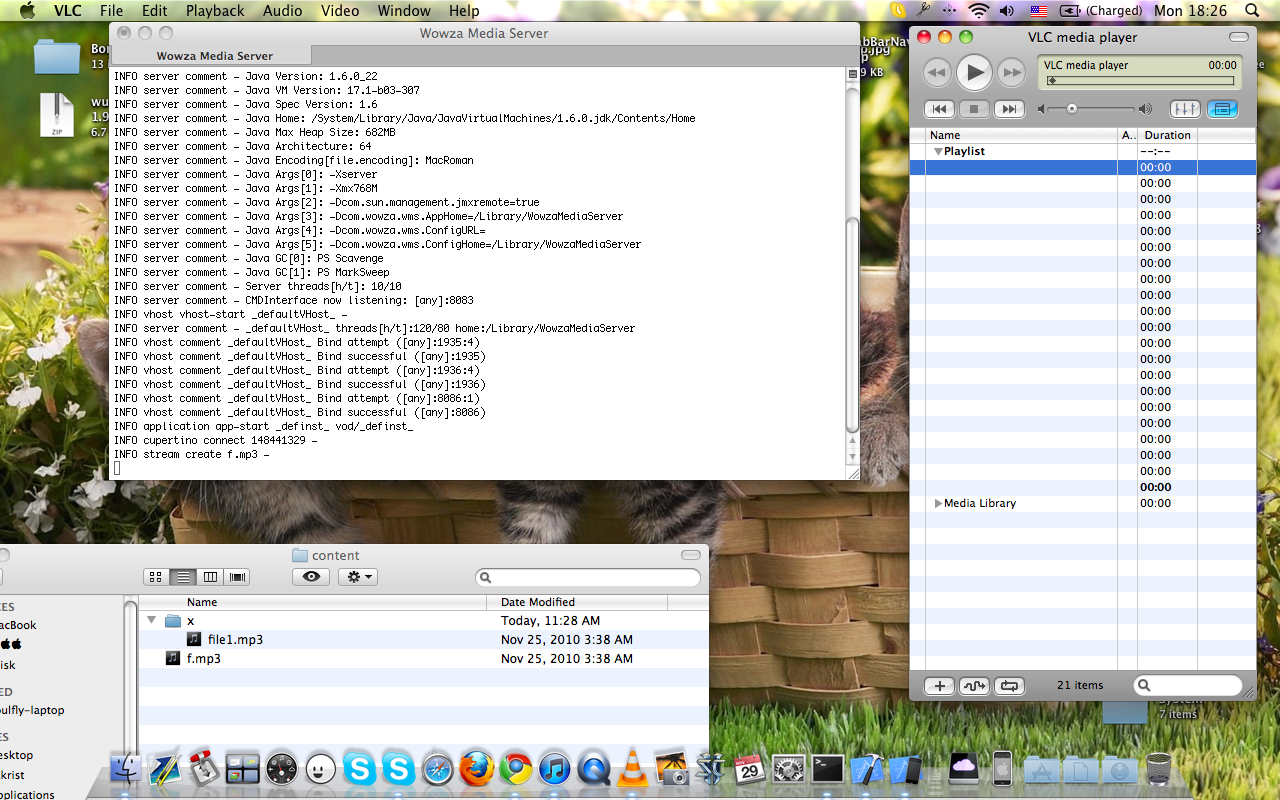Screen dimensions: 1280x800
Task: Click the Quick Look eye button in Finder
Action: [311, 577]
